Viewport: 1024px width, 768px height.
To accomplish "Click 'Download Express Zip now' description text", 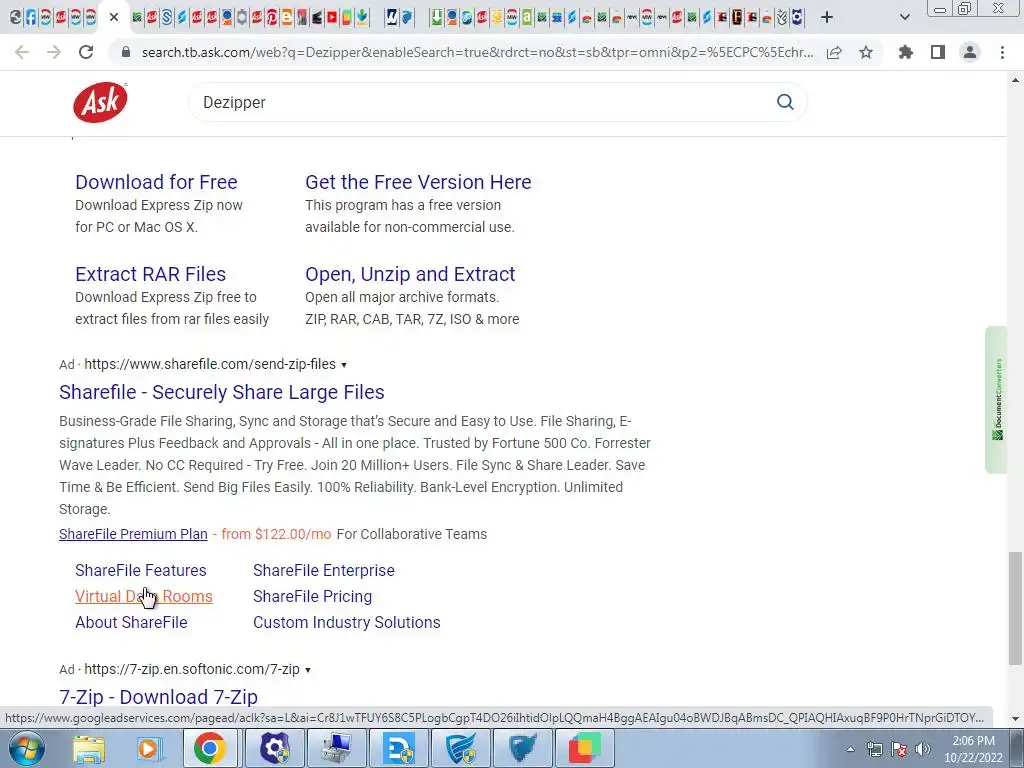I will 159,205.
